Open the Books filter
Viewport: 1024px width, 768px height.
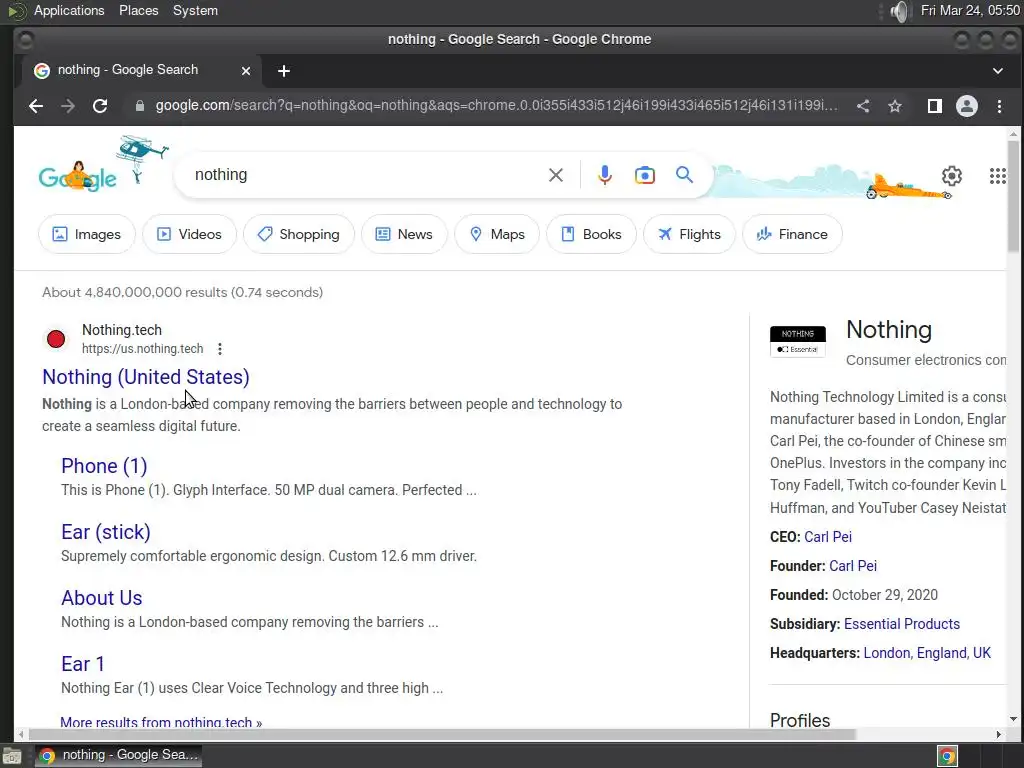591,234
